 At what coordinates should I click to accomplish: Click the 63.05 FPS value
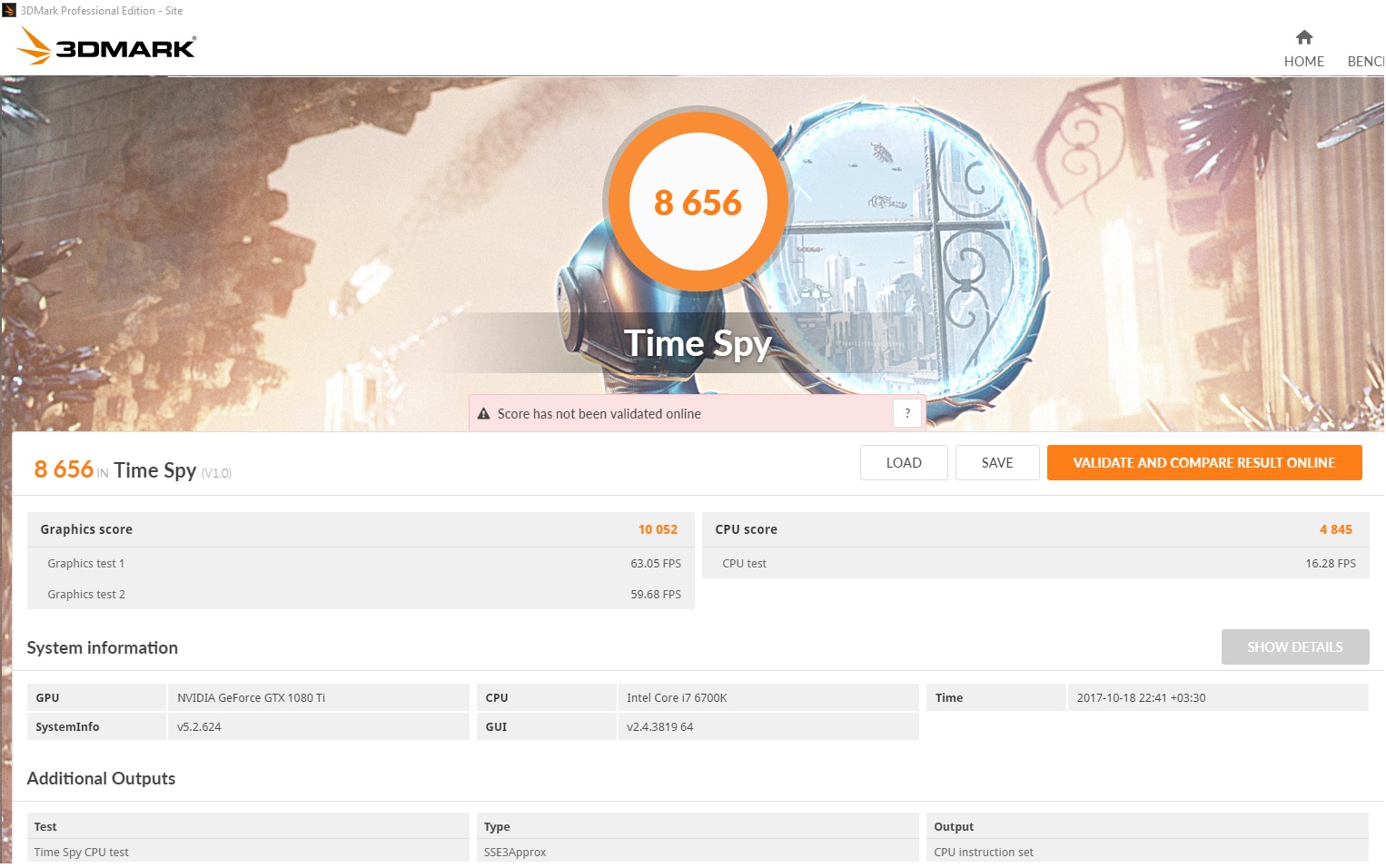[656, 564]
